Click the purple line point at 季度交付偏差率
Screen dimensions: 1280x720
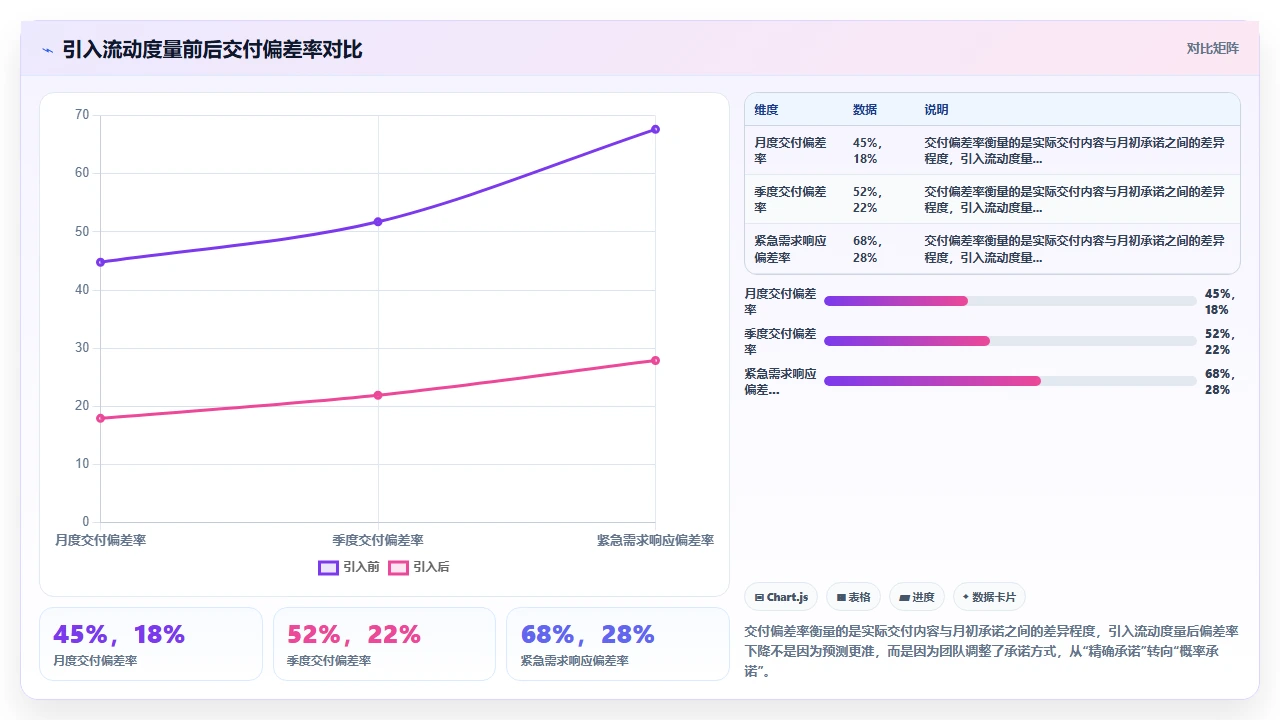(x=378, y=221)
